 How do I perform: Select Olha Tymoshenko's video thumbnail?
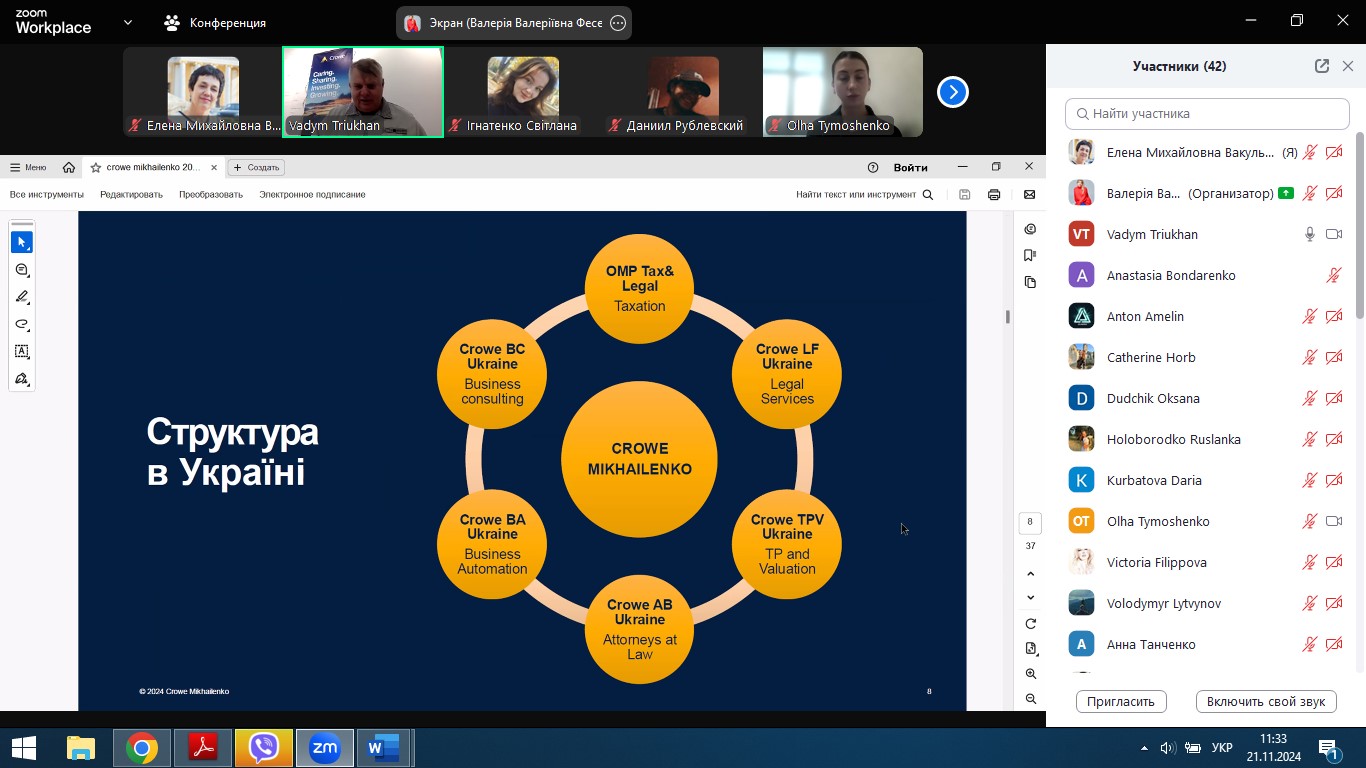point(843,92)
